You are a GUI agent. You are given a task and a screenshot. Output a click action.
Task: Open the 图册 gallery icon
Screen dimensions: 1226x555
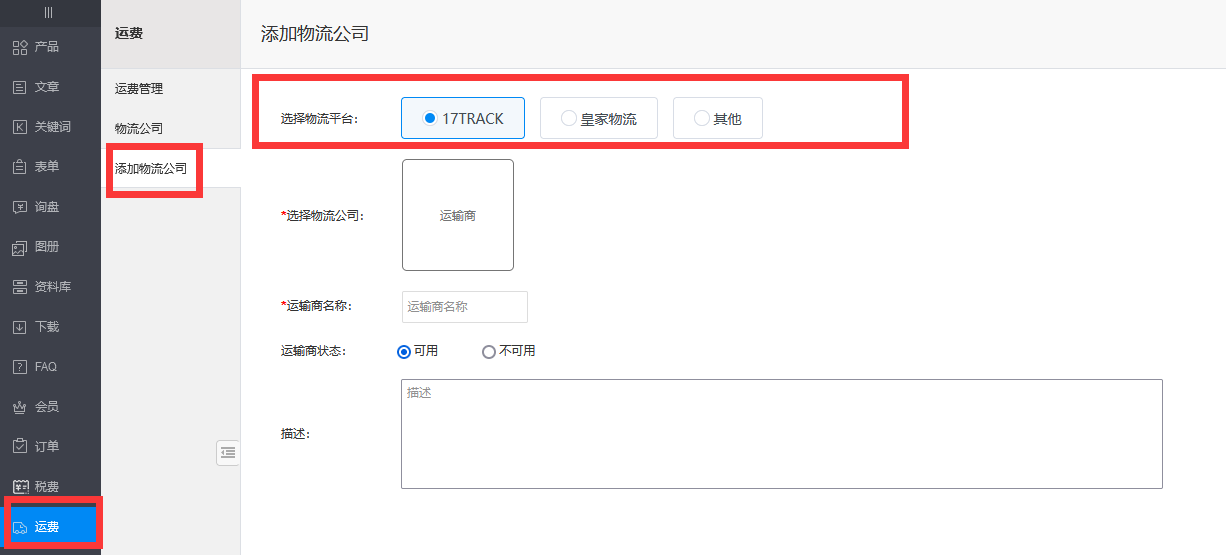coord(19,247)
